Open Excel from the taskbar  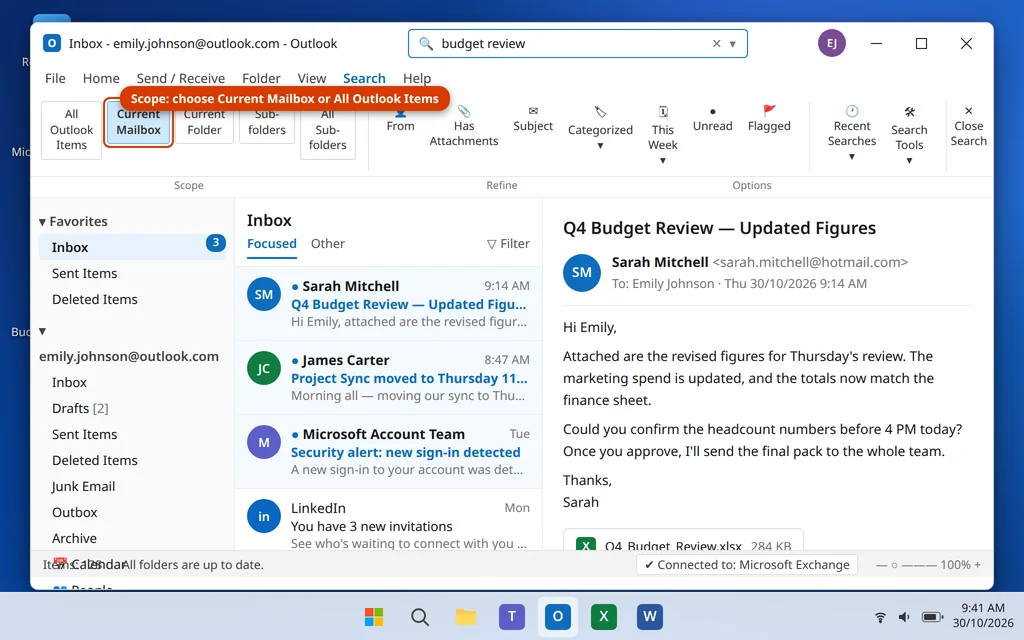[x=604, y=616]
